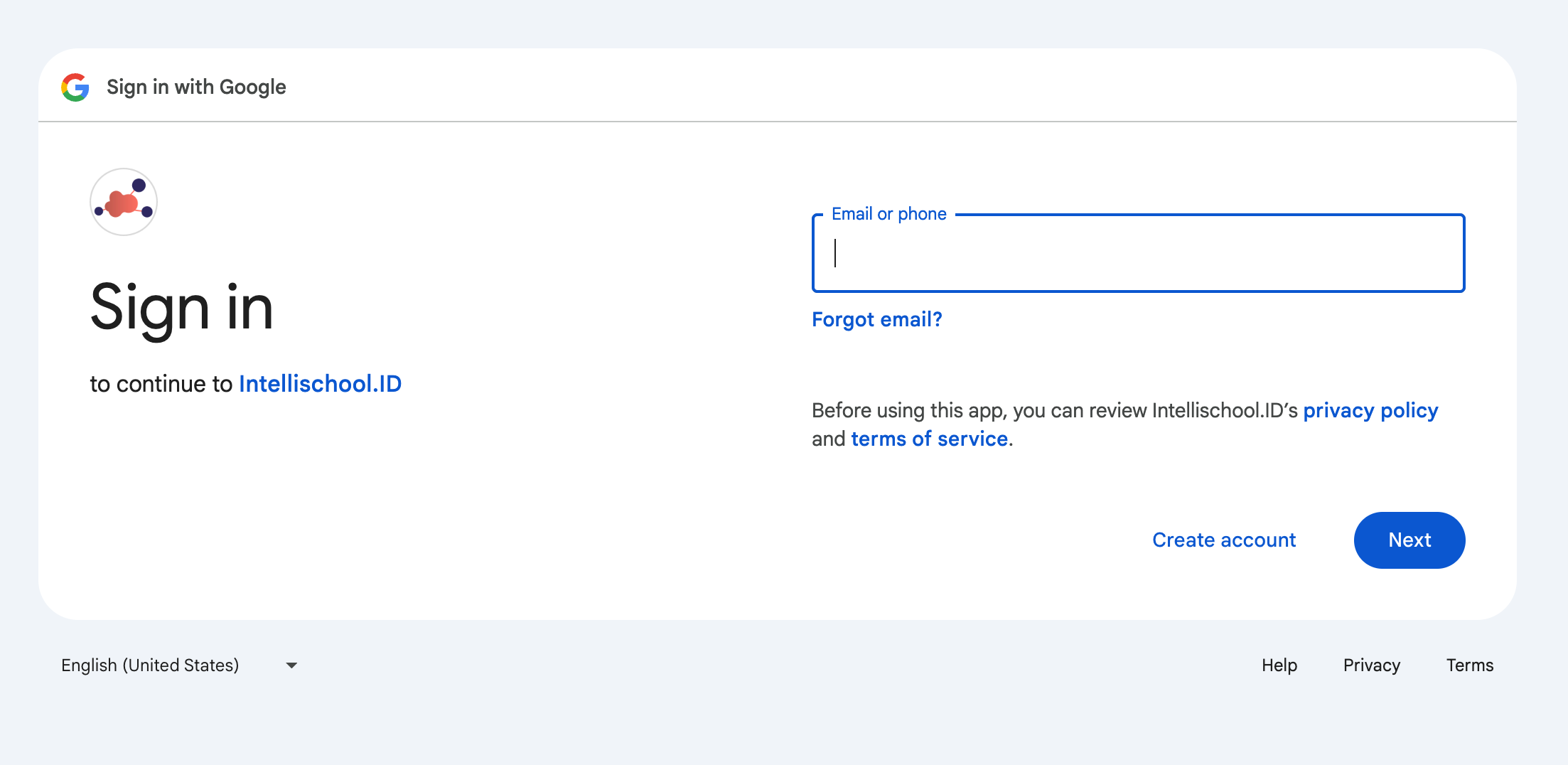Click the Intellischool app logo
This screenshot has height=765, width=1568.
click(x=124, y=202)
